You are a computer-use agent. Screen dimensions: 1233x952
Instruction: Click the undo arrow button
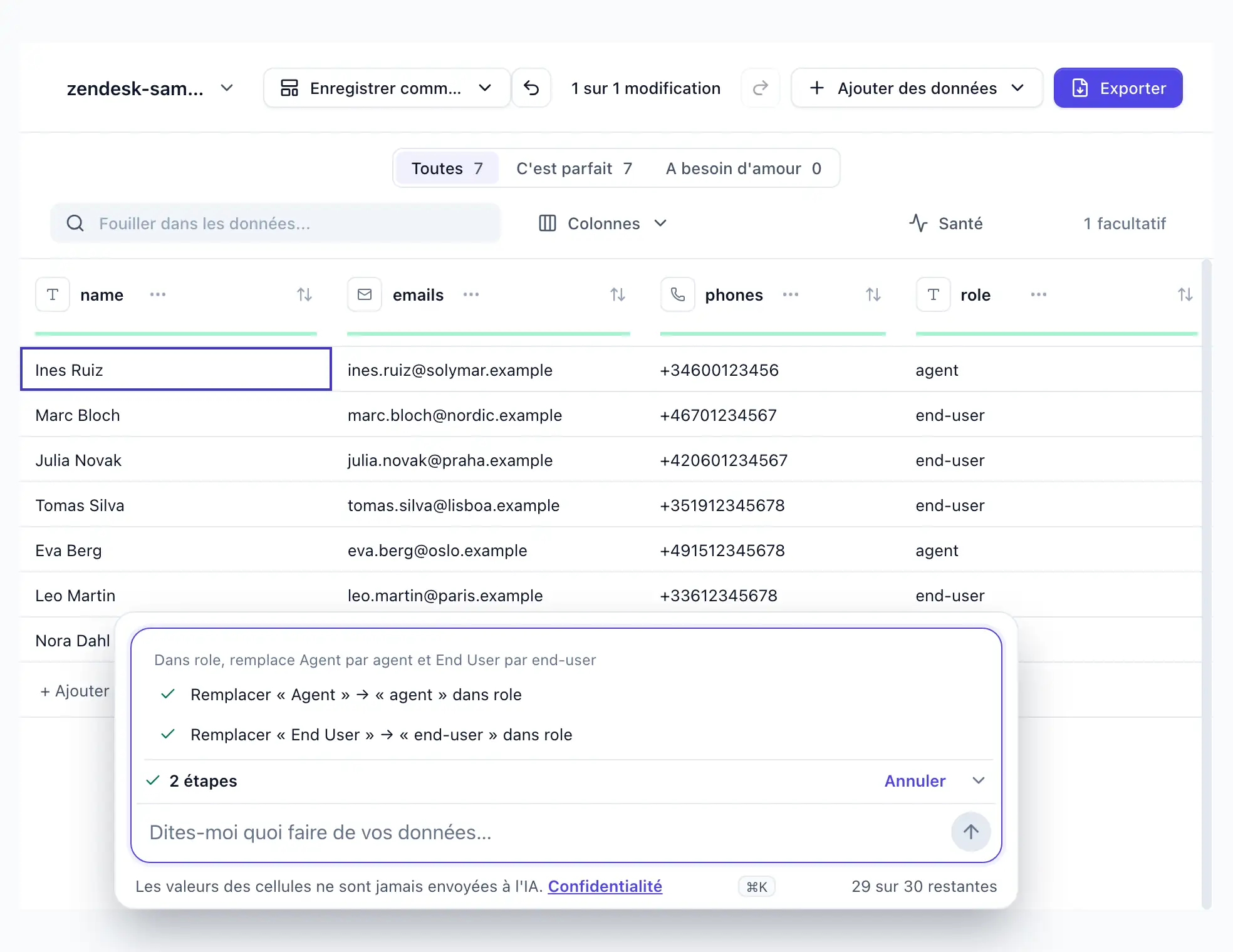coord(531,88)
